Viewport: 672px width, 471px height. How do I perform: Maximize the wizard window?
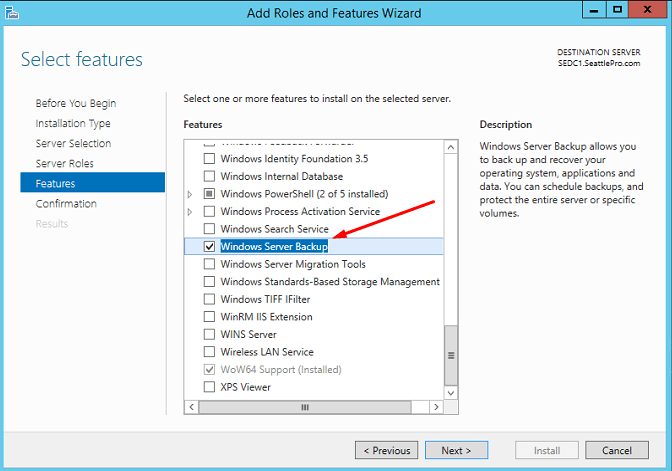pyautogui.click(x=618, y=11)
